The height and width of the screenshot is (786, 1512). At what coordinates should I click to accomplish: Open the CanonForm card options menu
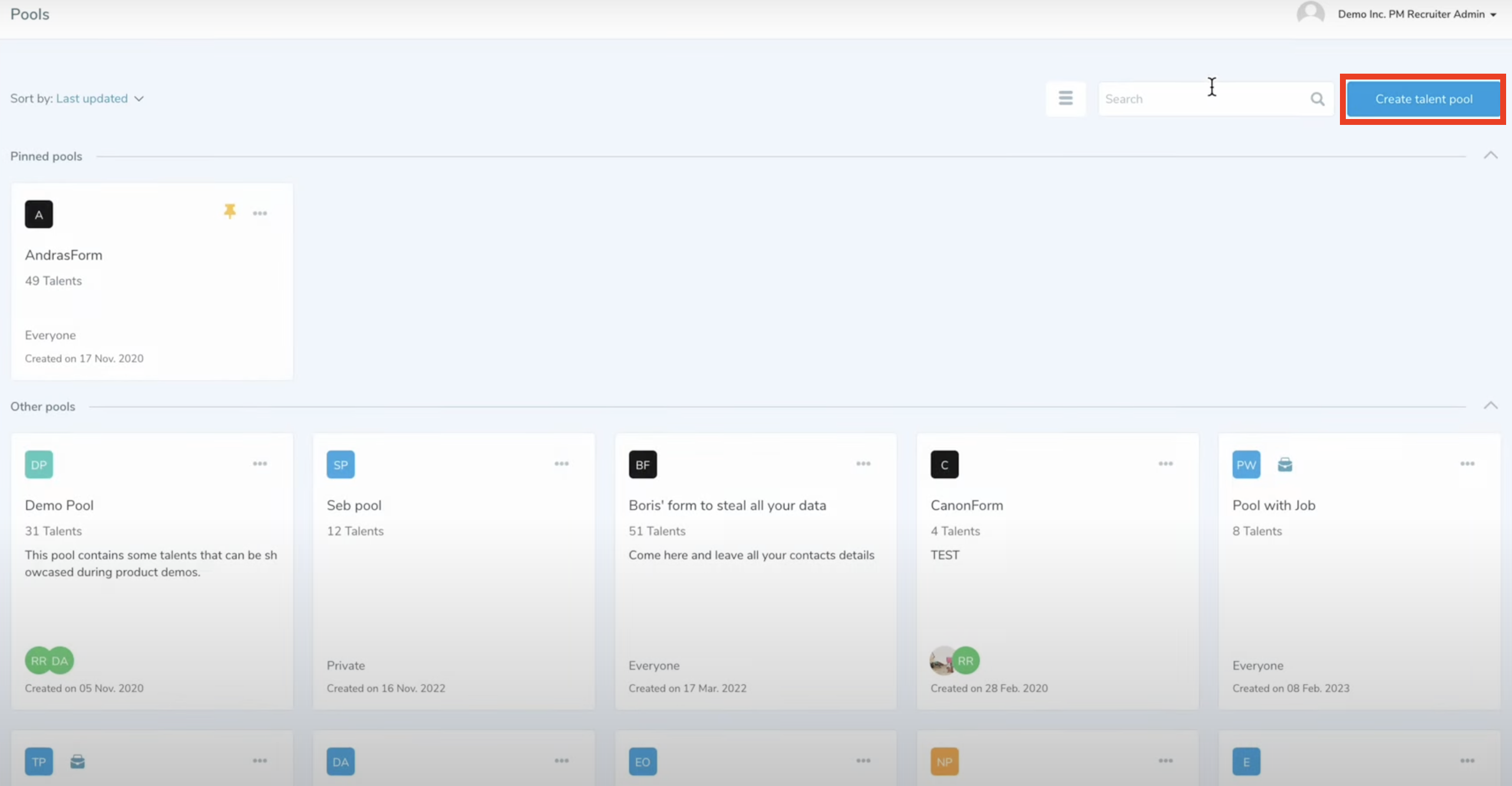coord(1166,464)
